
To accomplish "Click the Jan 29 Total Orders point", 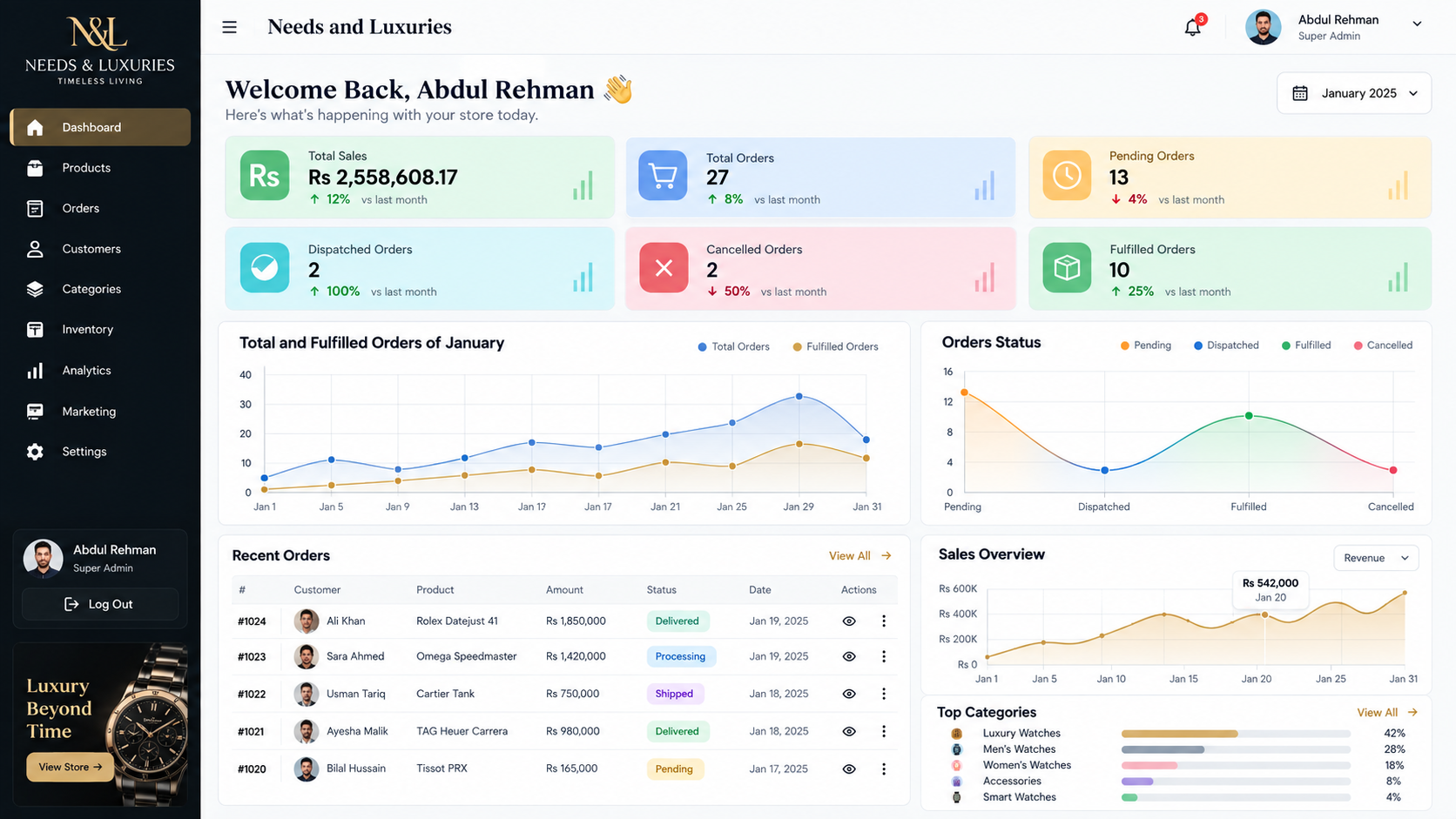I will (x=799, y=396).
